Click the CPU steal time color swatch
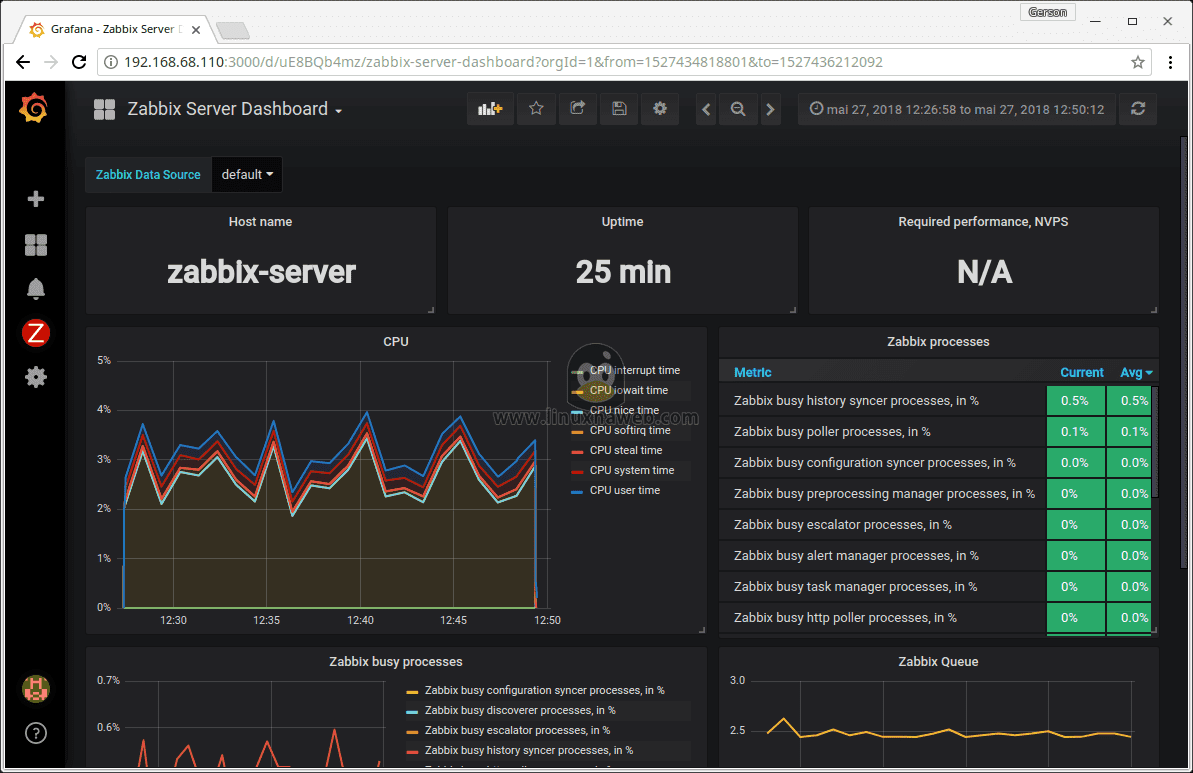1193x773 pixels. 577,451
